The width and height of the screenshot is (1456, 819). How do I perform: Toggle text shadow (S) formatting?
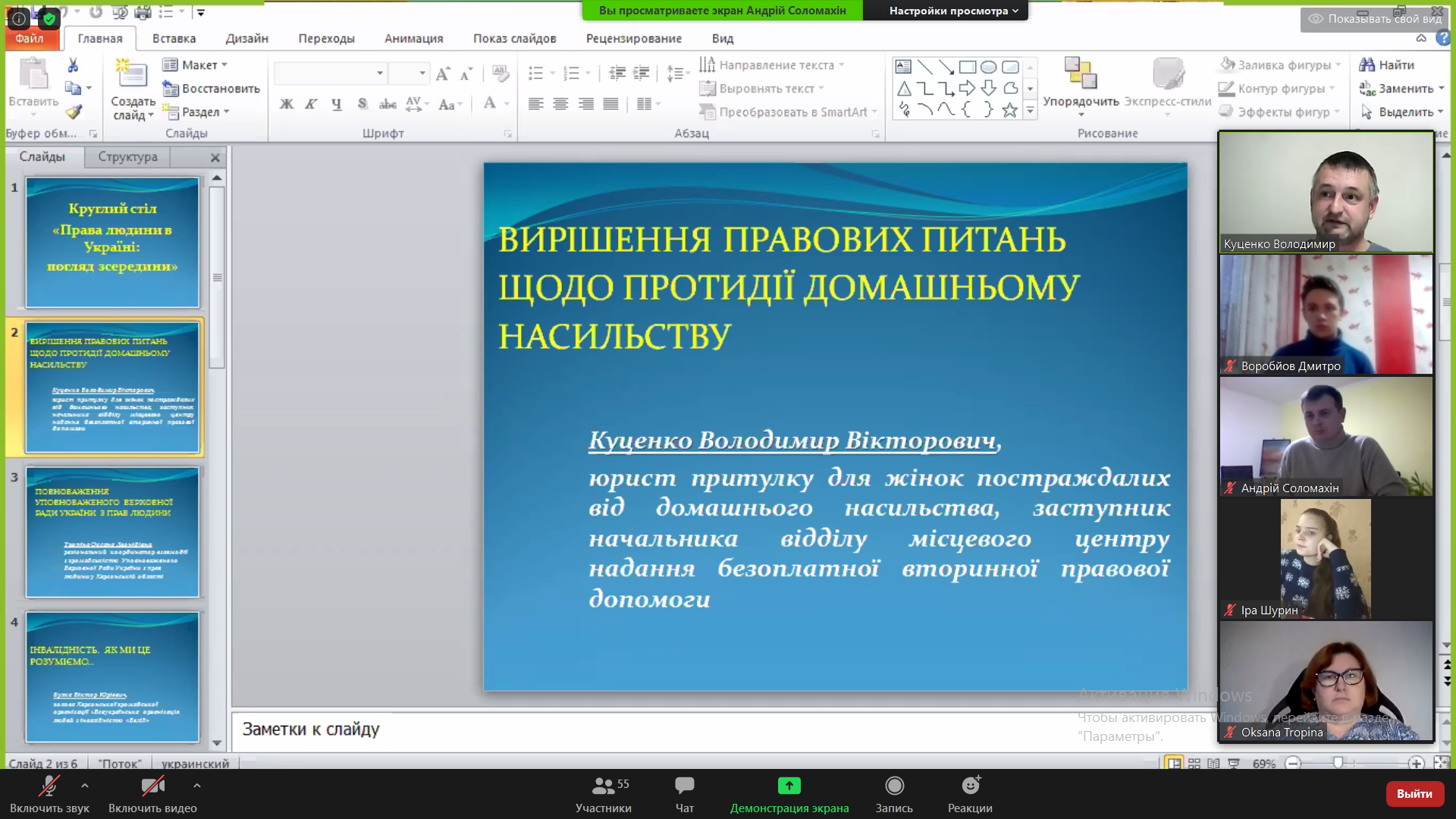[x=362, y=104]
